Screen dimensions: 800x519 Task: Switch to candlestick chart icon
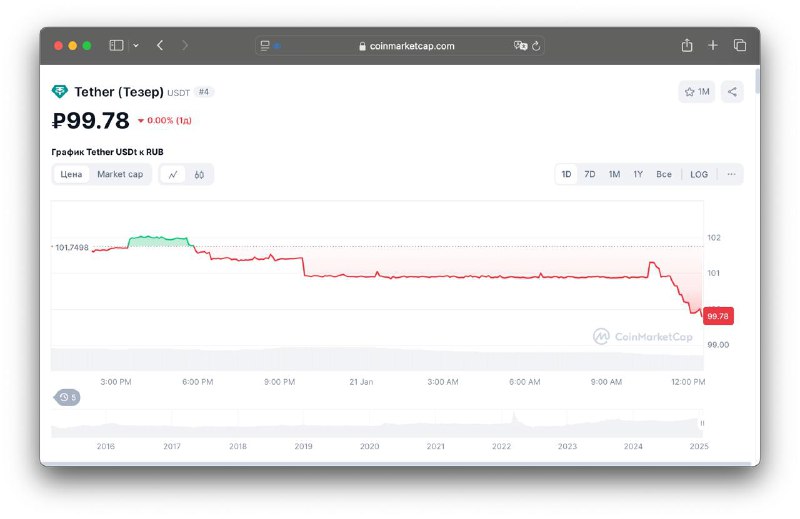tap(199, 175)
